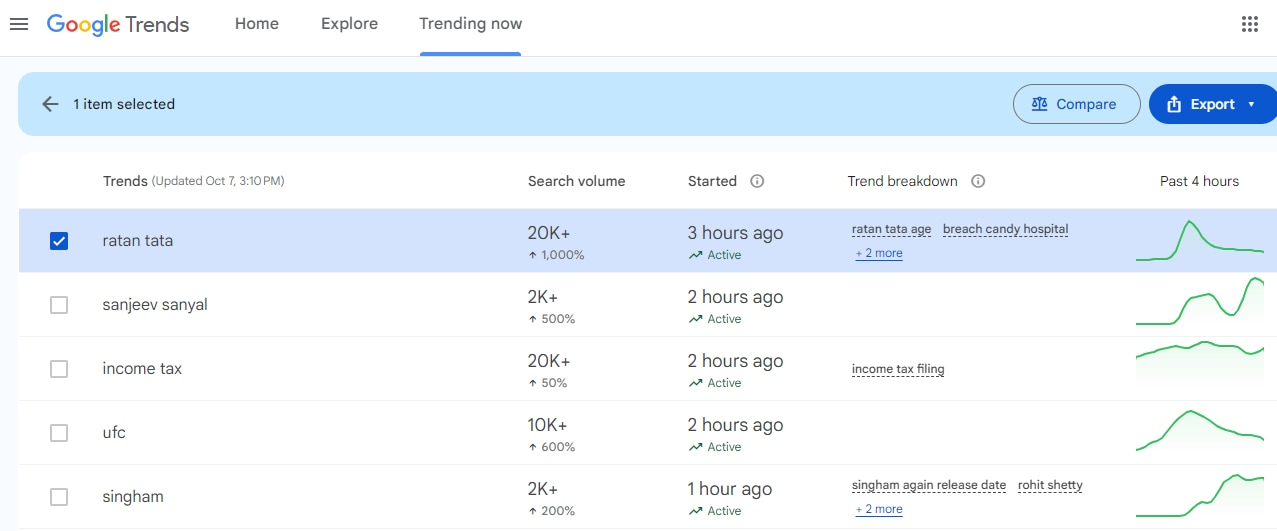Click the Compare button
This screenshot has height=531, width=1277.
pyautogui.click(x=1076, y=104)
